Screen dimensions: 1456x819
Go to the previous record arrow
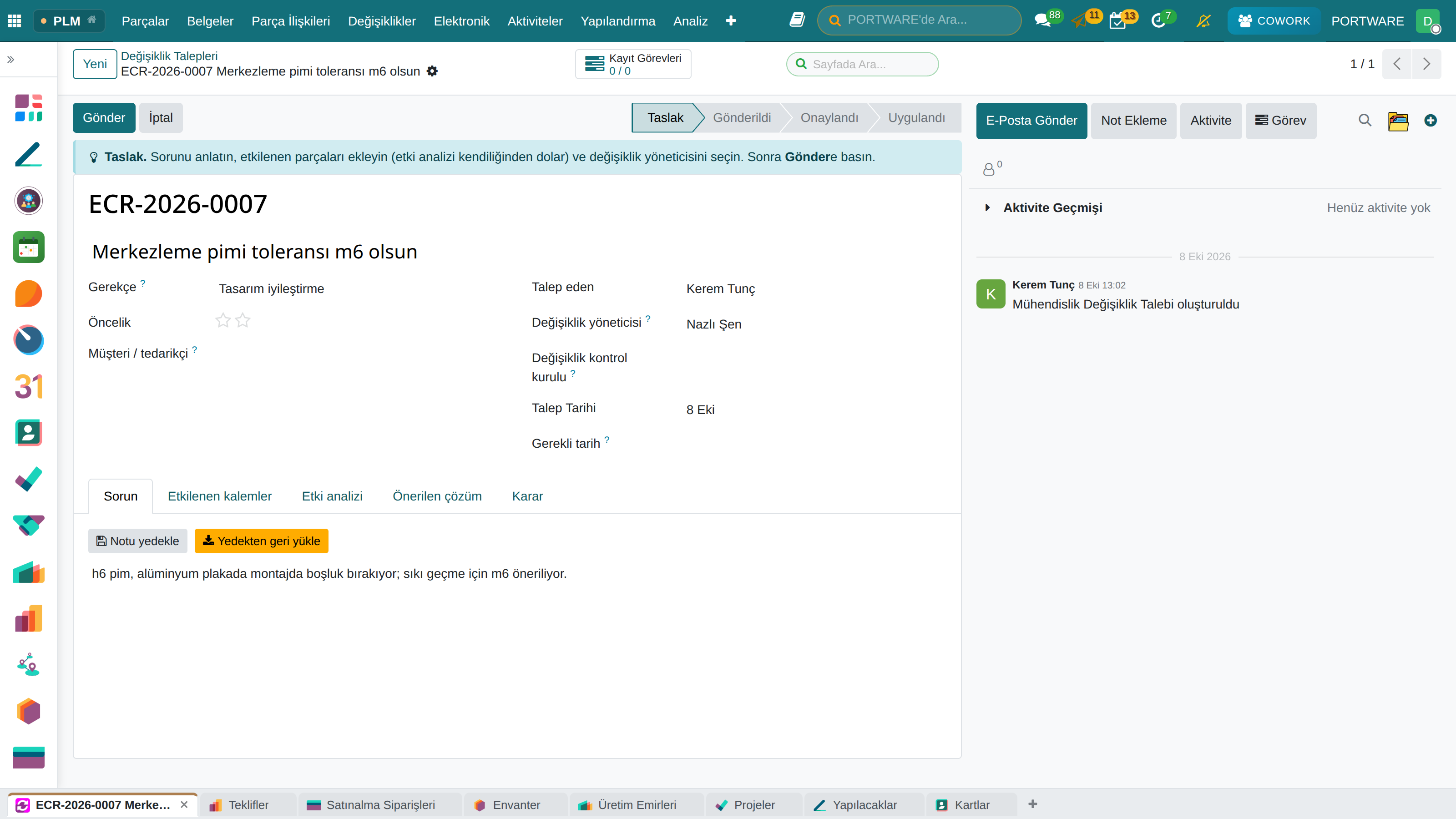click(x=1397, y=64)
